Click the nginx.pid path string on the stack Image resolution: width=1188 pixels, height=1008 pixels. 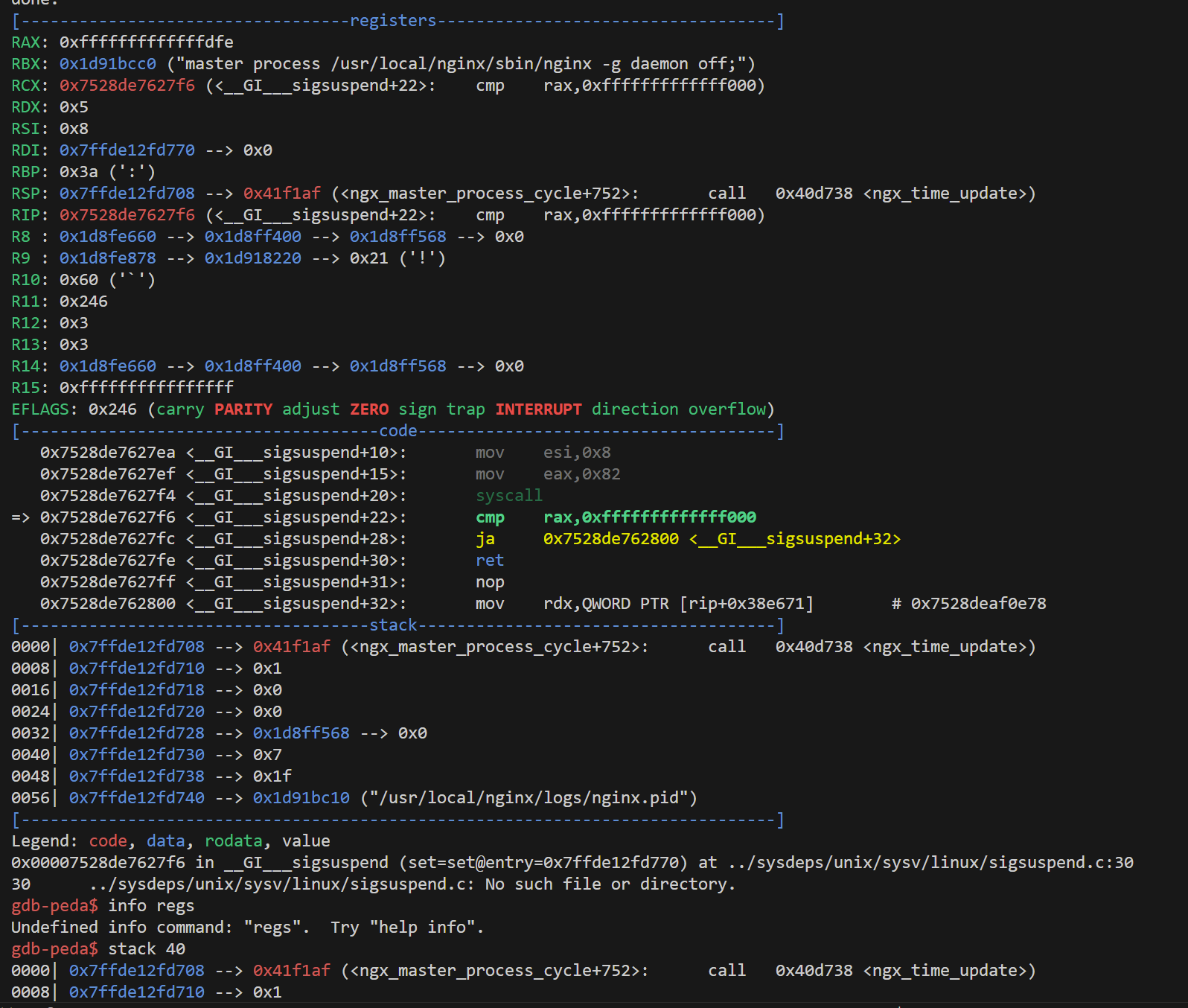(x=528, y=798)
